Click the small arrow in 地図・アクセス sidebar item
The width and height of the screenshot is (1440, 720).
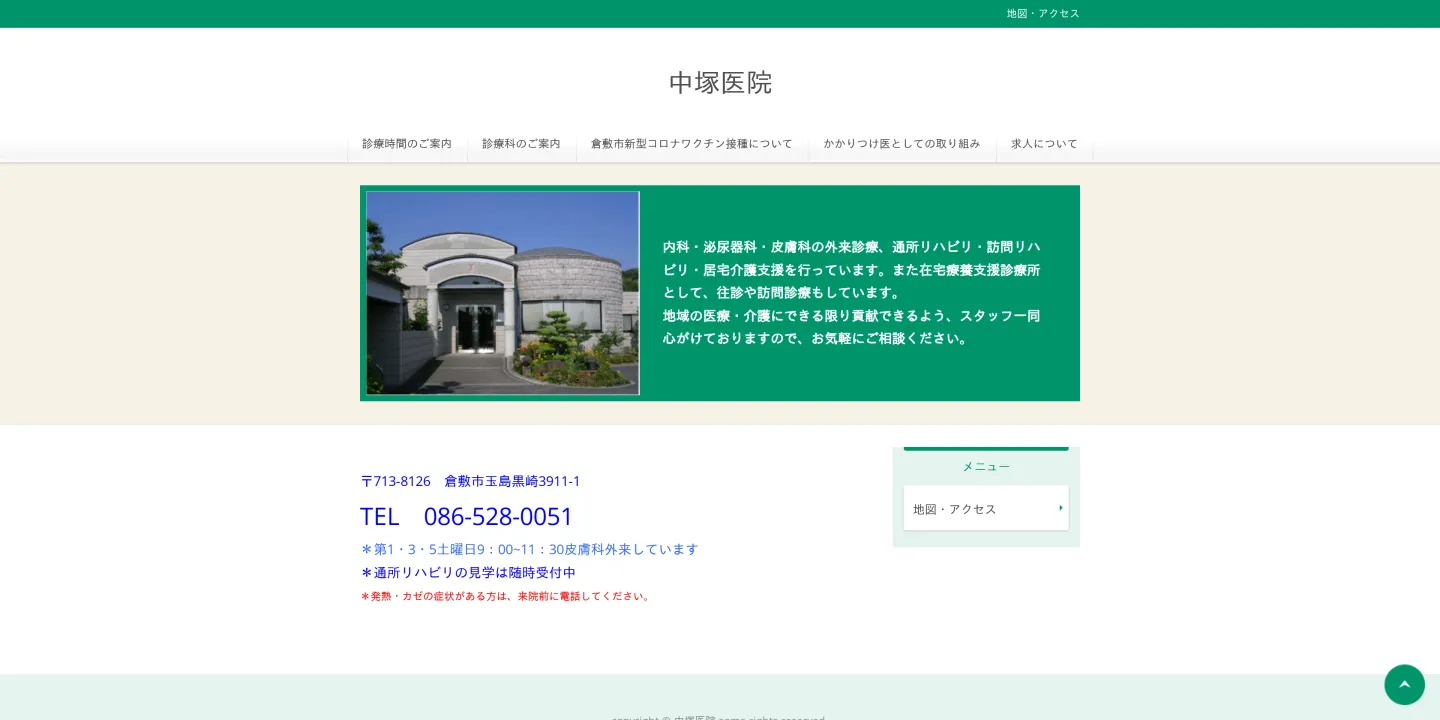1060,508
